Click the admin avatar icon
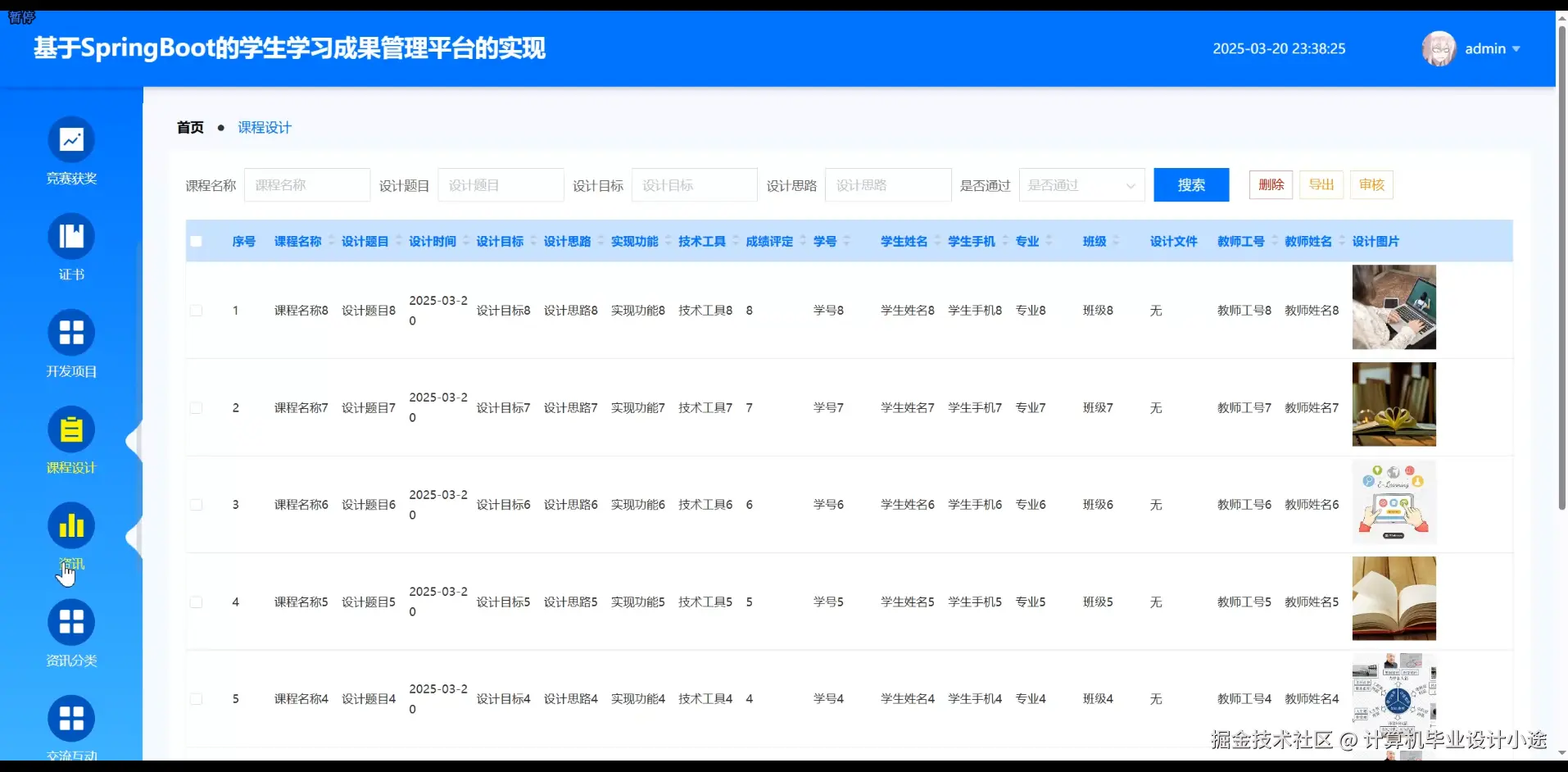 pyautogui.click(x=1439, y=48)
